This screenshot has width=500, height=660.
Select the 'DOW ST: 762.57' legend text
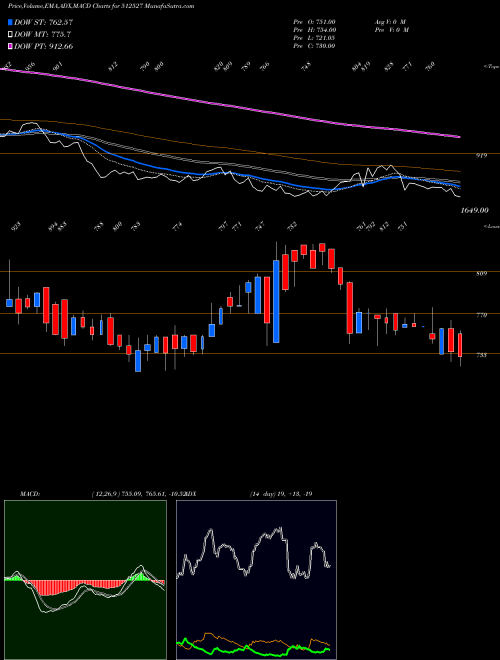click(44, 22)
